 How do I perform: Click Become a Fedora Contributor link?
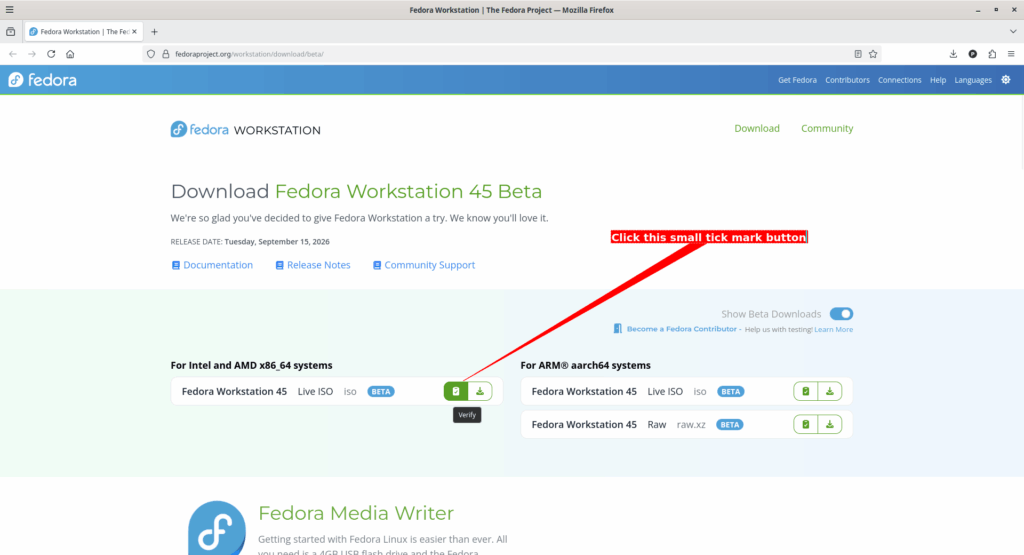pos(681,329)
